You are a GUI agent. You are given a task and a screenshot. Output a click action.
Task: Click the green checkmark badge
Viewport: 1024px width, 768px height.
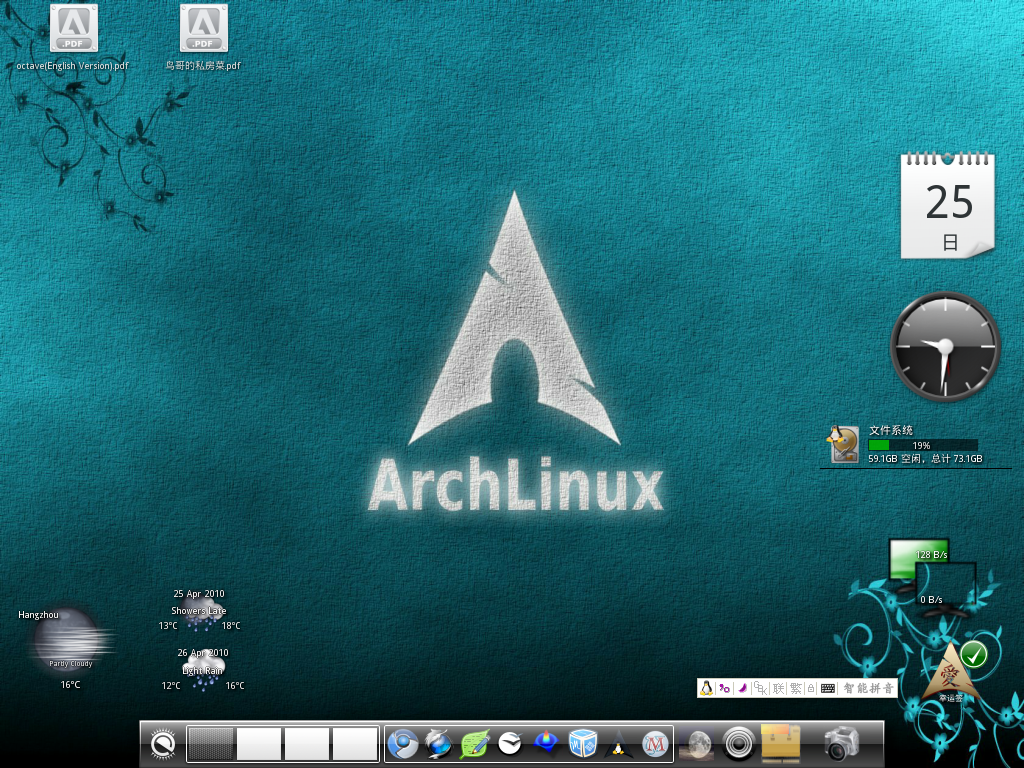(973, 654)
